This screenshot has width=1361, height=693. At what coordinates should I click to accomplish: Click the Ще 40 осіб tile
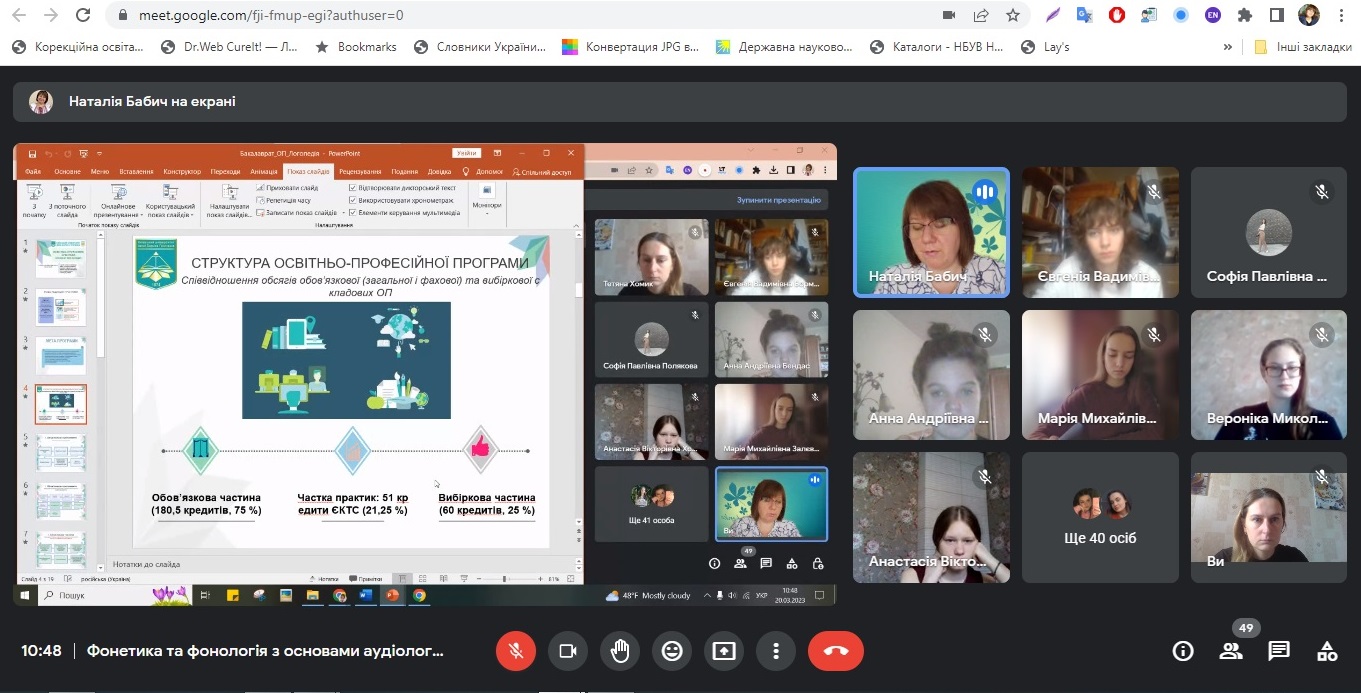click(x=1100, y=517)
